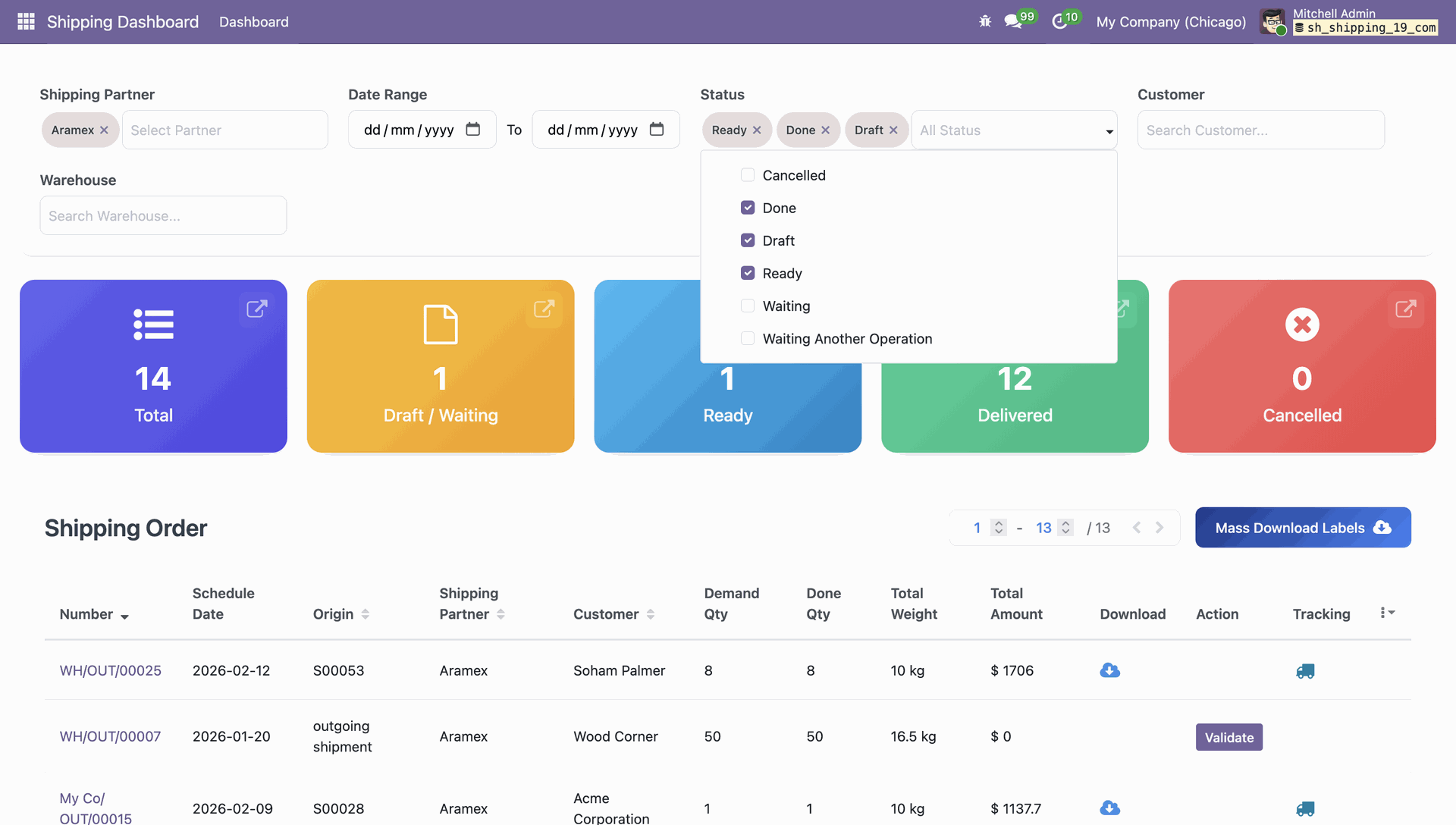This screenshot has height=825, width=1456.
Task: Open the optional columns toggle in table header
Action: [1387, 613]
